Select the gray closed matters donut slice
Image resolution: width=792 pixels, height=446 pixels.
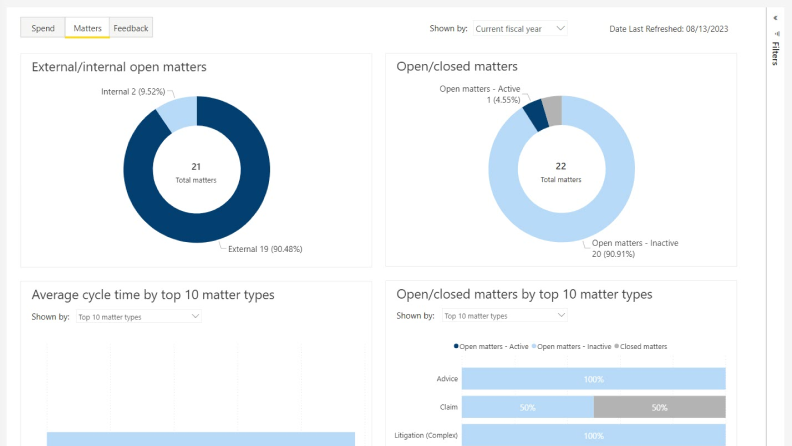pos(553,109)
